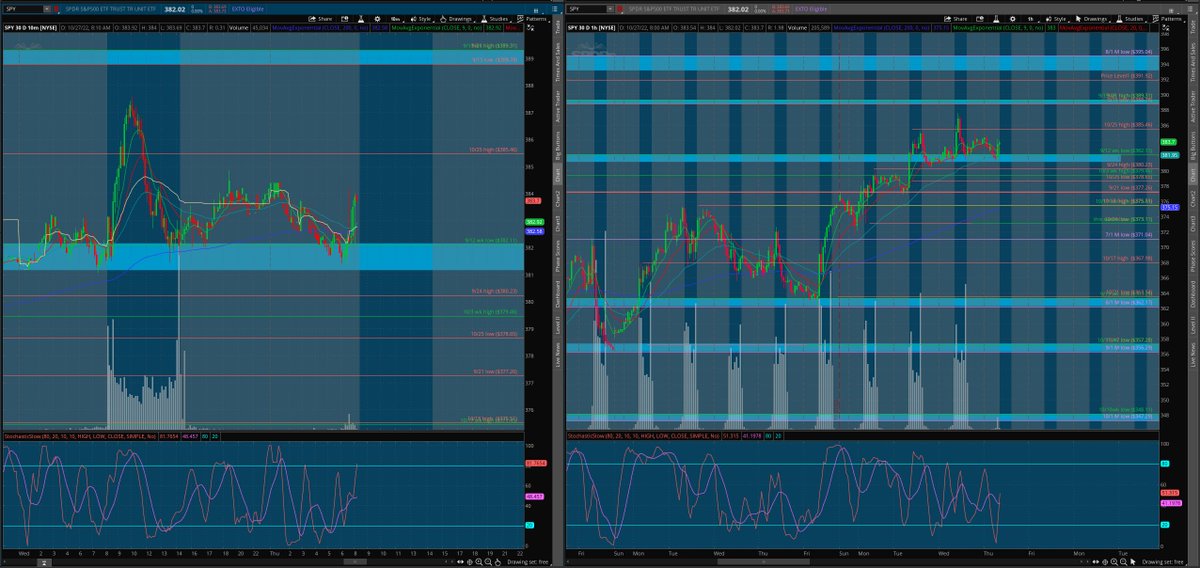The height and width of the screenshot is (568, 1200).
Task: Click zoom in magnifier below left chart
Action: pyautogui.click(x=479, y=562)
